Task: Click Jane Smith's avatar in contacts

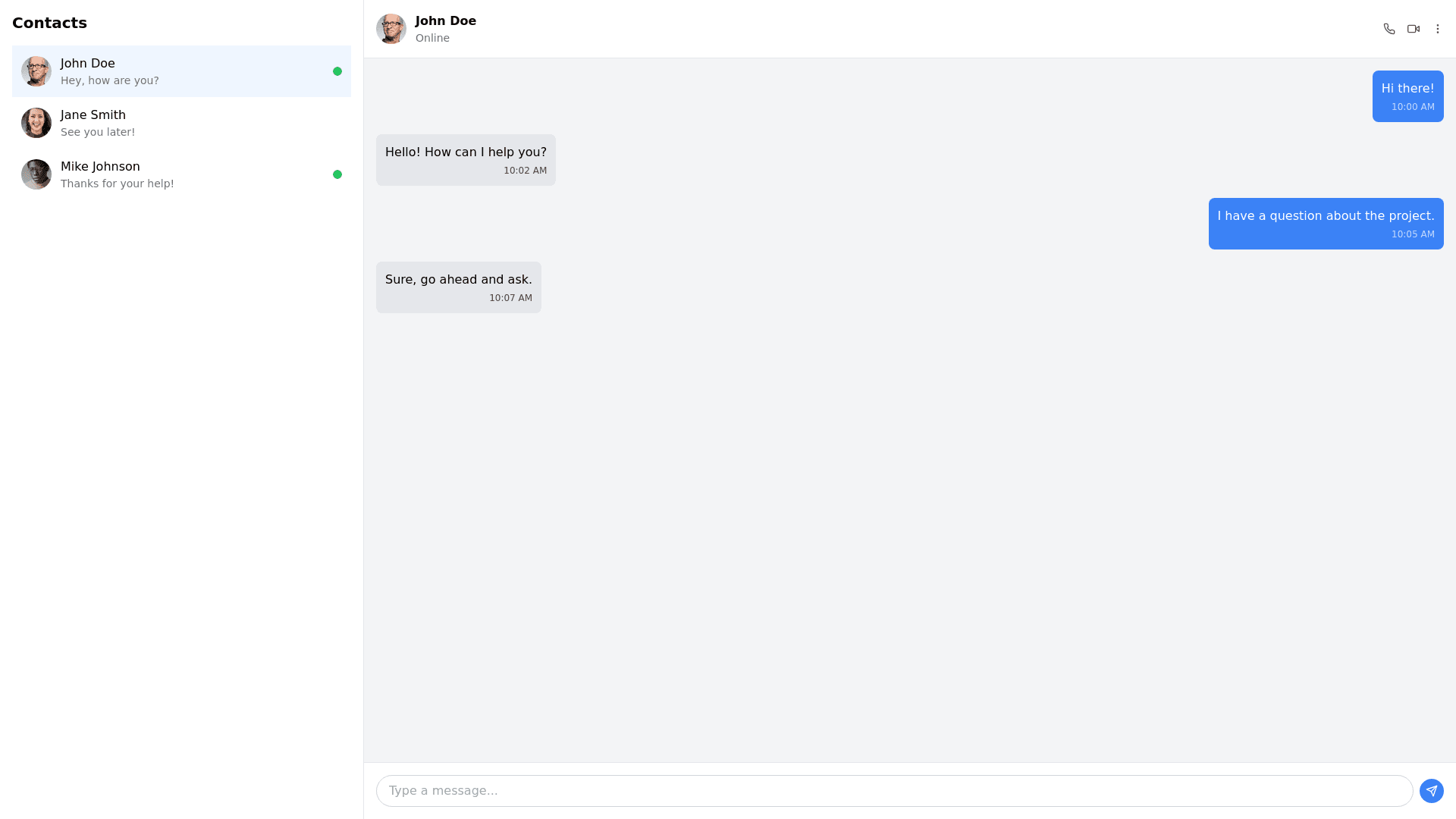Action: [x=36, y=123]
